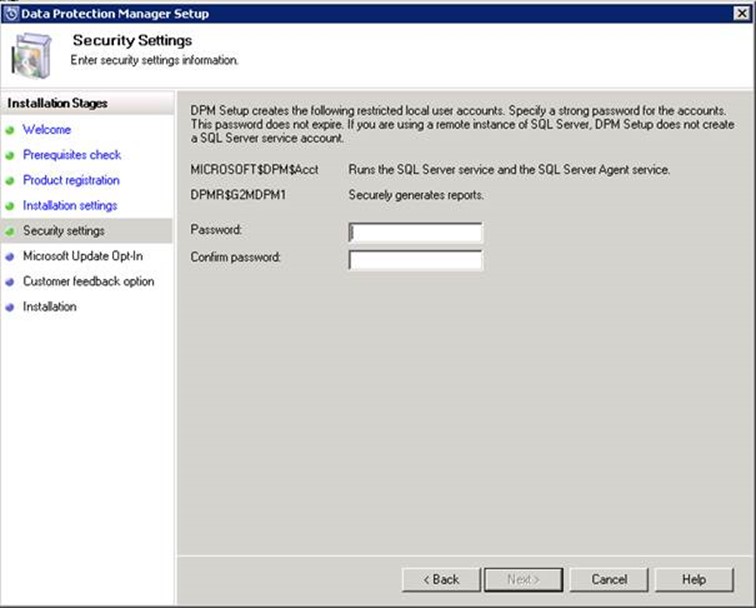Click the green bullet beside Installation settings
Viewport: 756px width, 608px height.
pos(10,206)
